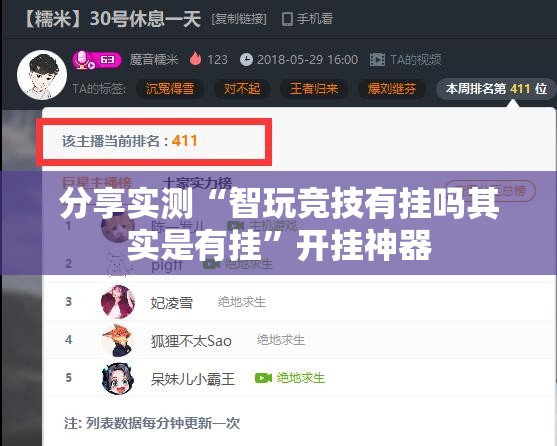Image resolution: width=557 pixels, height=446 pixels.
Task: Select the 沉冤得雪 tag
Action: 170,88
